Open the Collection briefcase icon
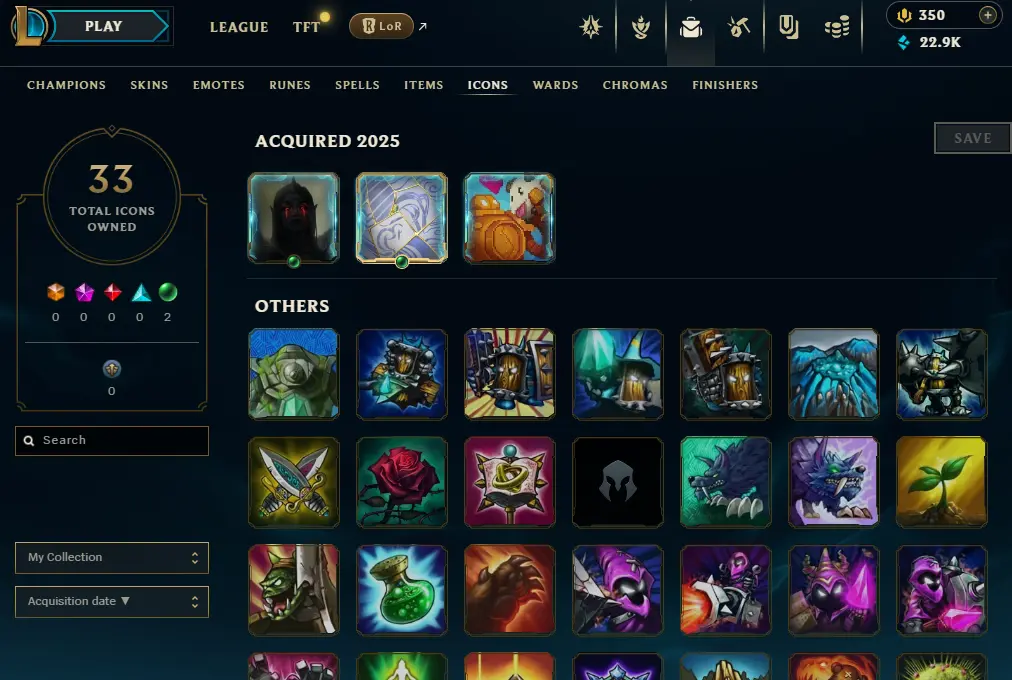The width and height of the screenshot is (1012, 680). (x=691, y=27)
